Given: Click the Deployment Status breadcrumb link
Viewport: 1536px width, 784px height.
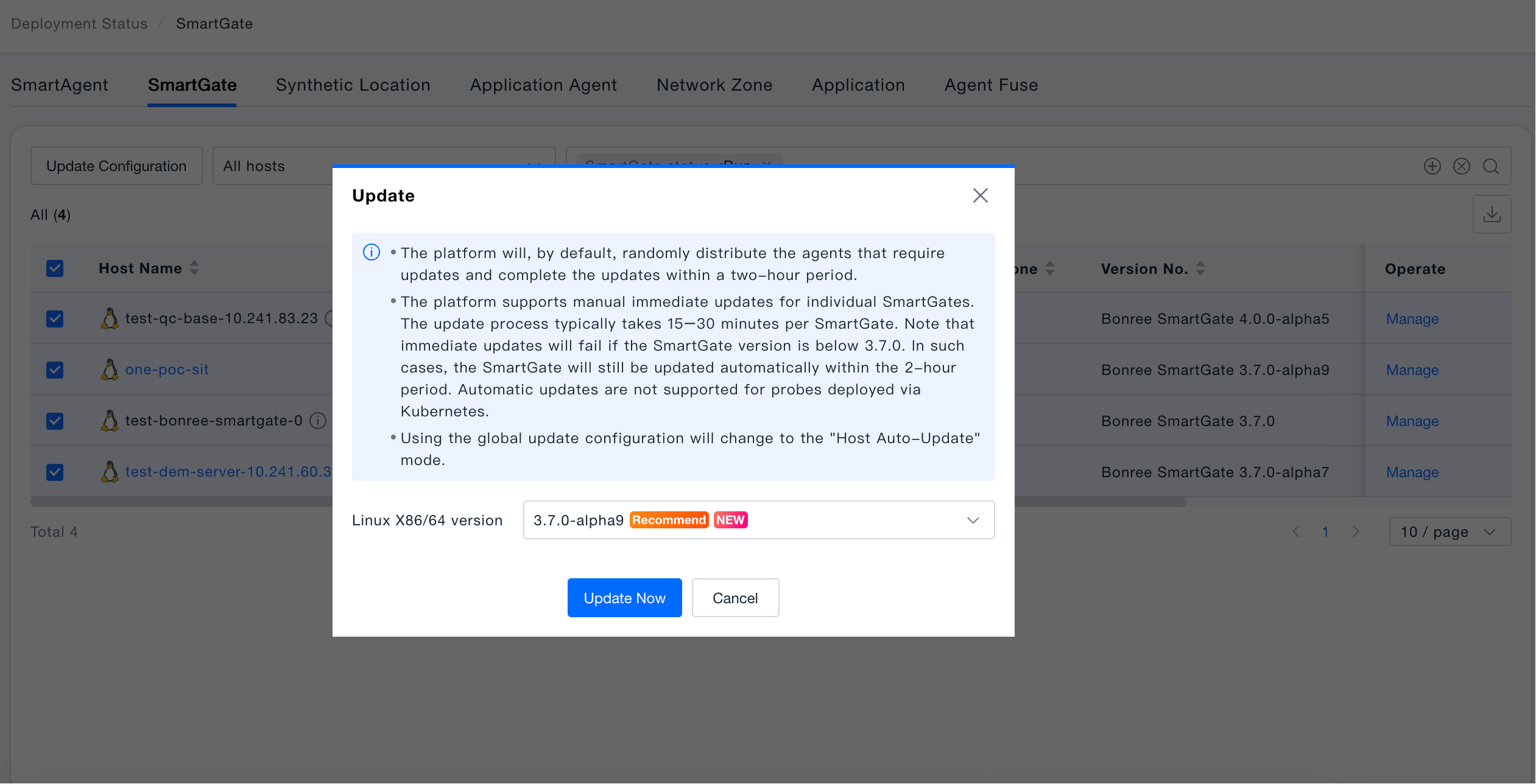Looking at the screenshot, I should click(x=79, y=24).
